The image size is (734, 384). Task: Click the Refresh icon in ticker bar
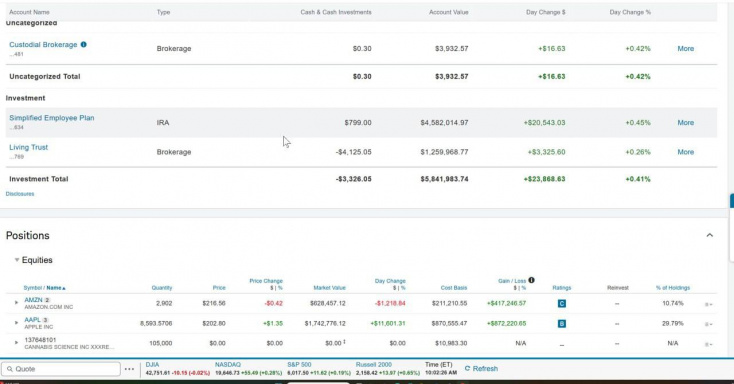coord(467,369)
